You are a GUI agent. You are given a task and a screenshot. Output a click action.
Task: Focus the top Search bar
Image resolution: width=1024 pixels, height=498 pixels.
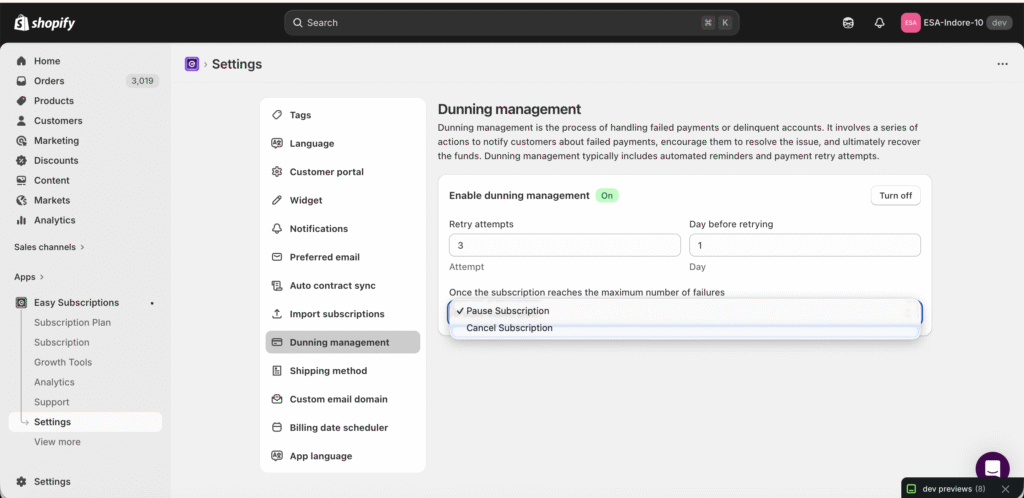pos(511,22)
